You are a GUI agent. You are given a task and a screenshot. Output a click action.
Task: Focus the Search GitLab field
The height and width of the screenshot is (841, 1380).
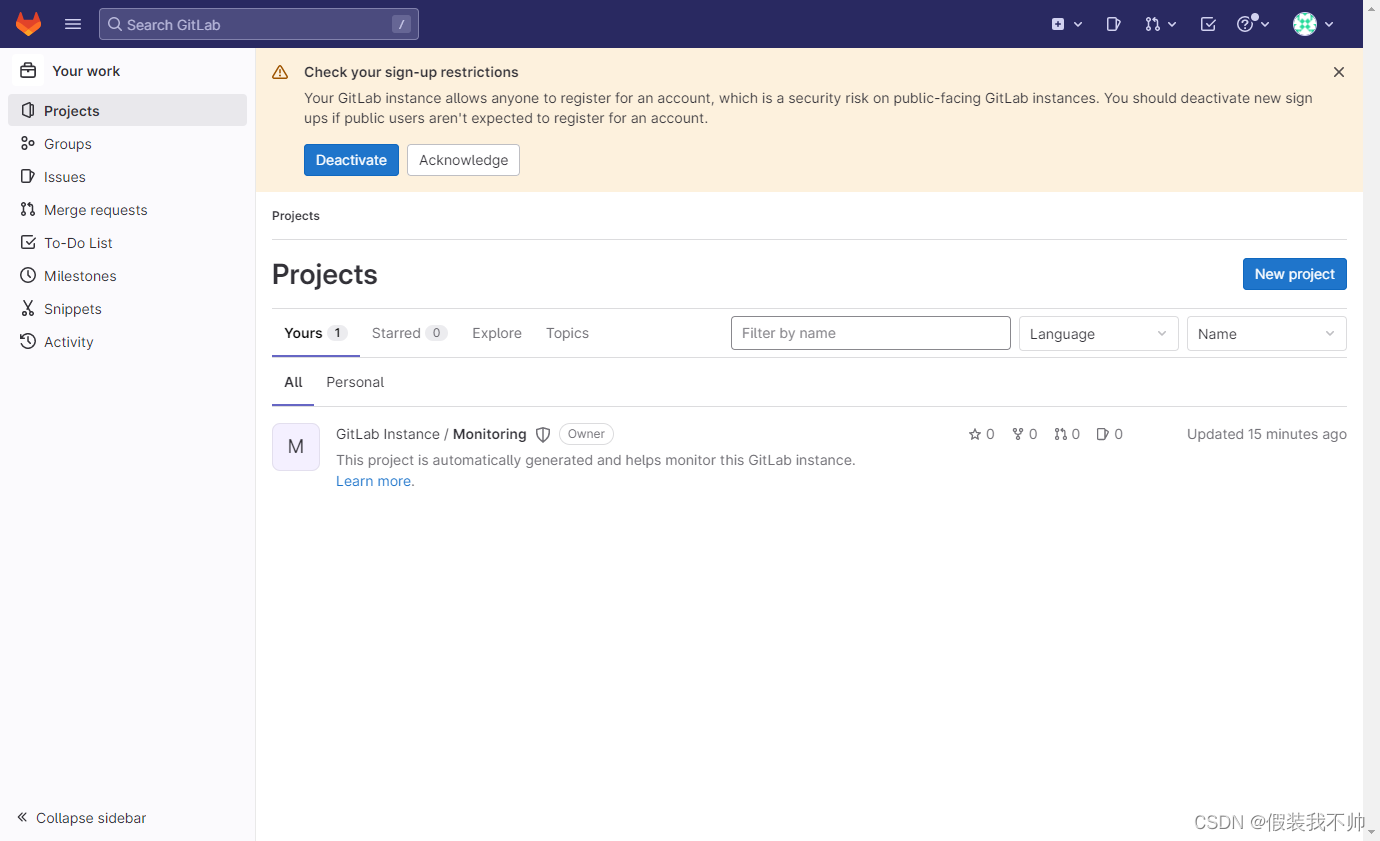pyautogui.click(x=259, y=24)
